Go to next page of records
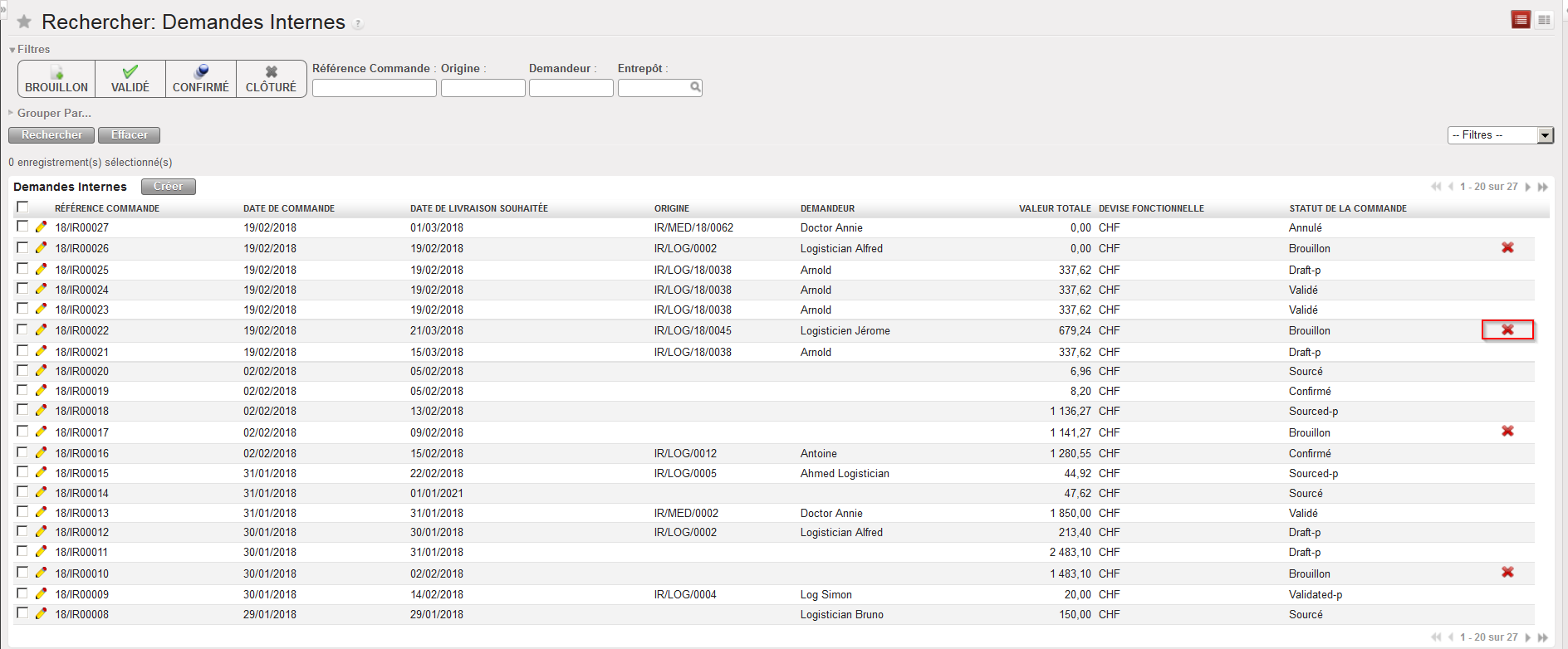 point(1528,187)
